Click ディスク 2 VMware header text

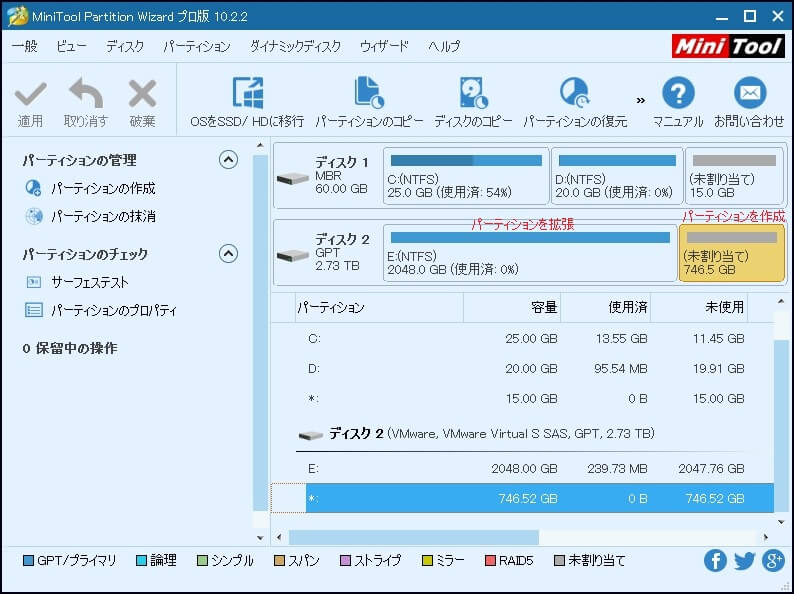492,433
